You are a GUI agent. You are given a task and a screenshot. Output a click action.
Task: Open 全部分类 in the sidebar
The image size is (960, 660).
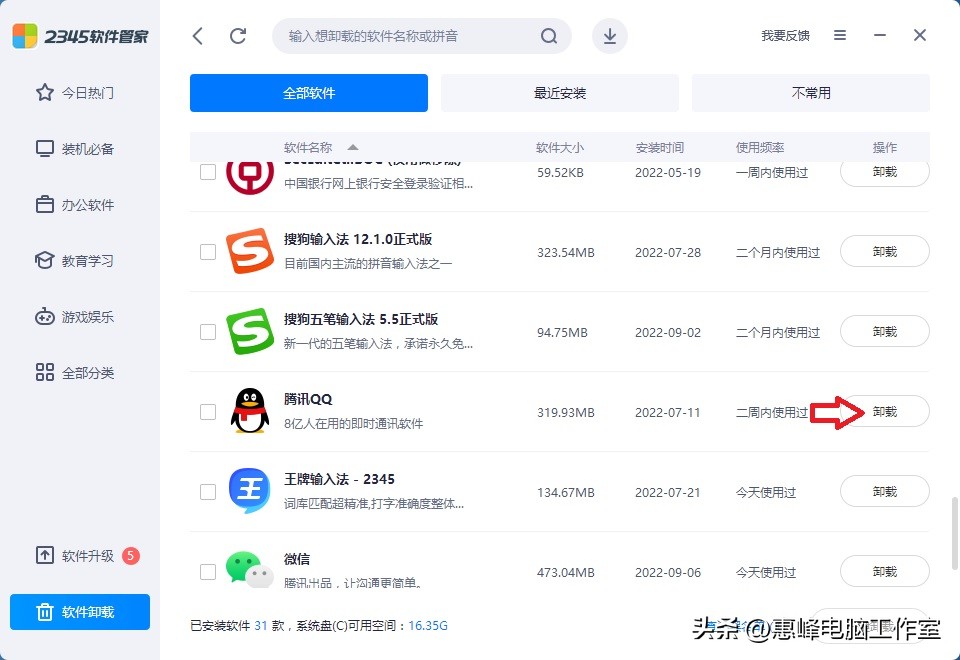pos(75,372)
